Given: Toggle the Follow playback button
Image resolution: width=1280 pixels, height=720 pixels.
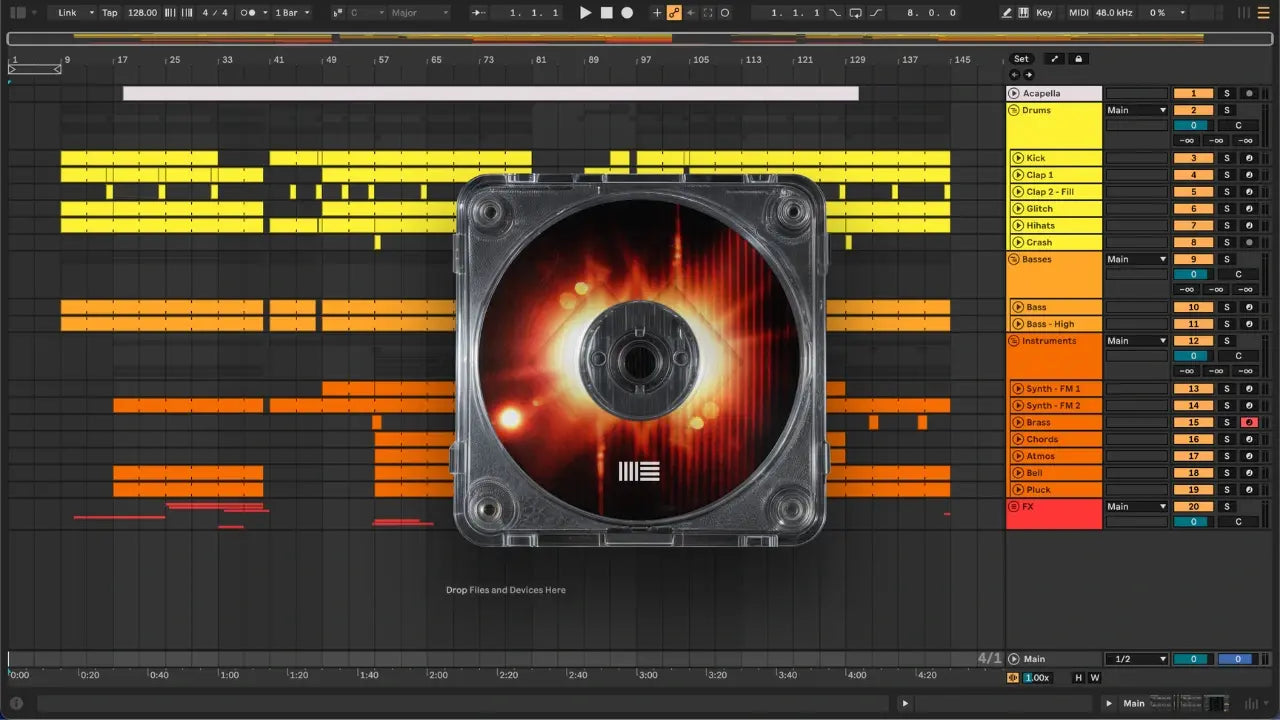Looking at the screenshot, I should [478, 13].
